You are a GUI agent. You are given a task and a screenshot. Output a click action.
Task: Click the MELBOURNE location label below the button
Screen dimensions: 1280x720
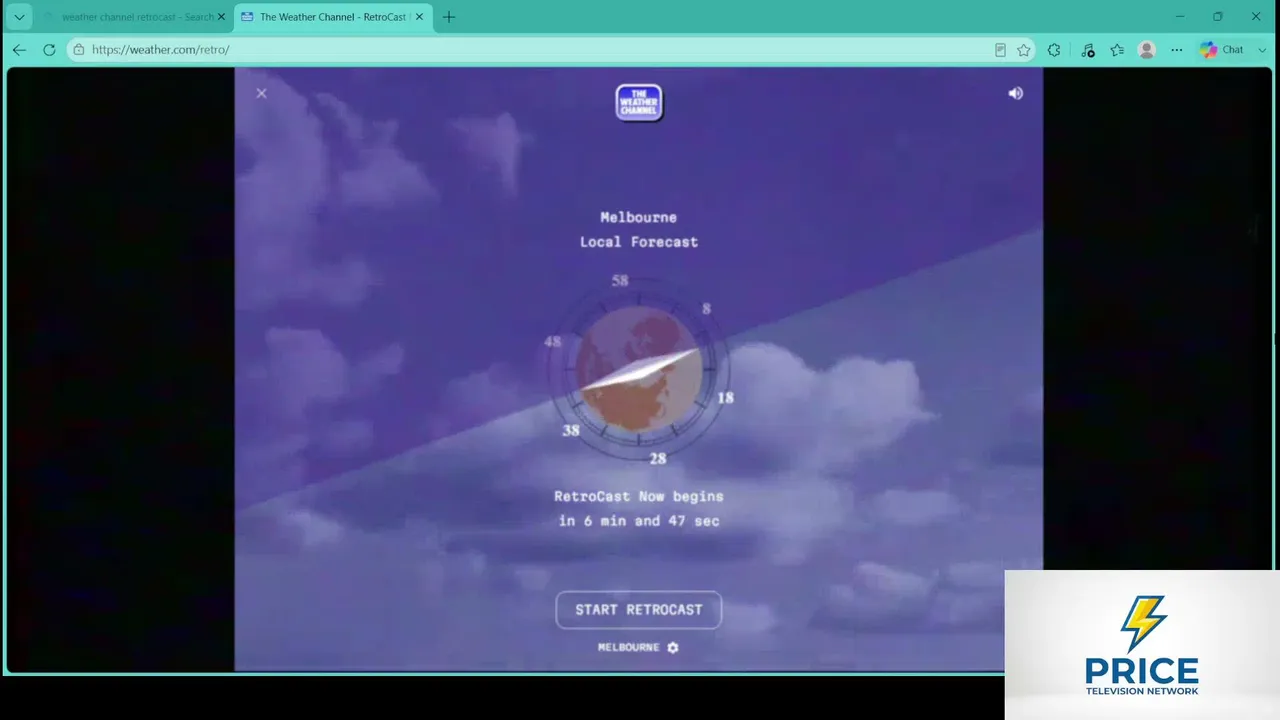(628, 647)
